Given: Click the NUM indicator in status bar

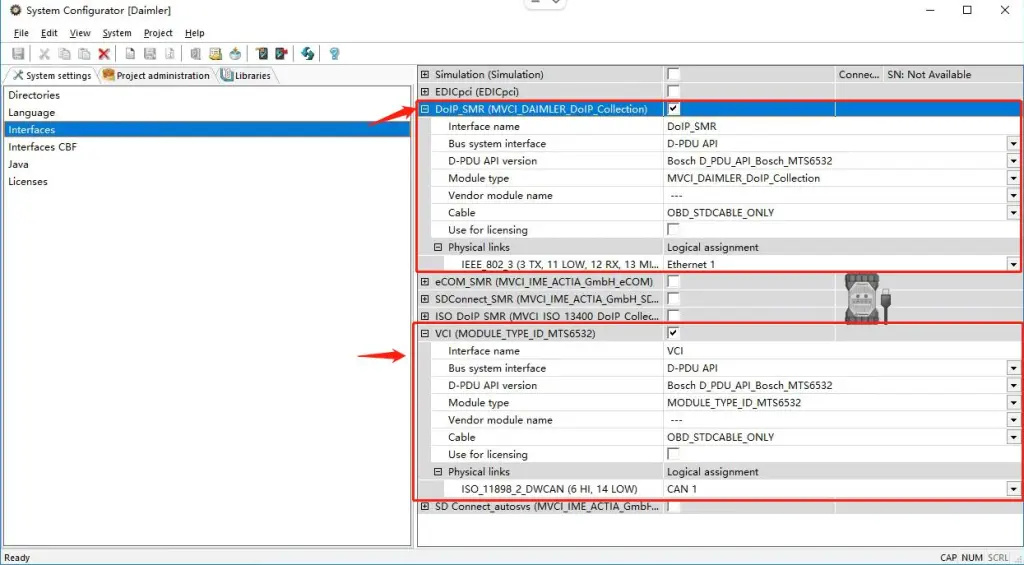Looking at the screenshot, I should [972, 558].
